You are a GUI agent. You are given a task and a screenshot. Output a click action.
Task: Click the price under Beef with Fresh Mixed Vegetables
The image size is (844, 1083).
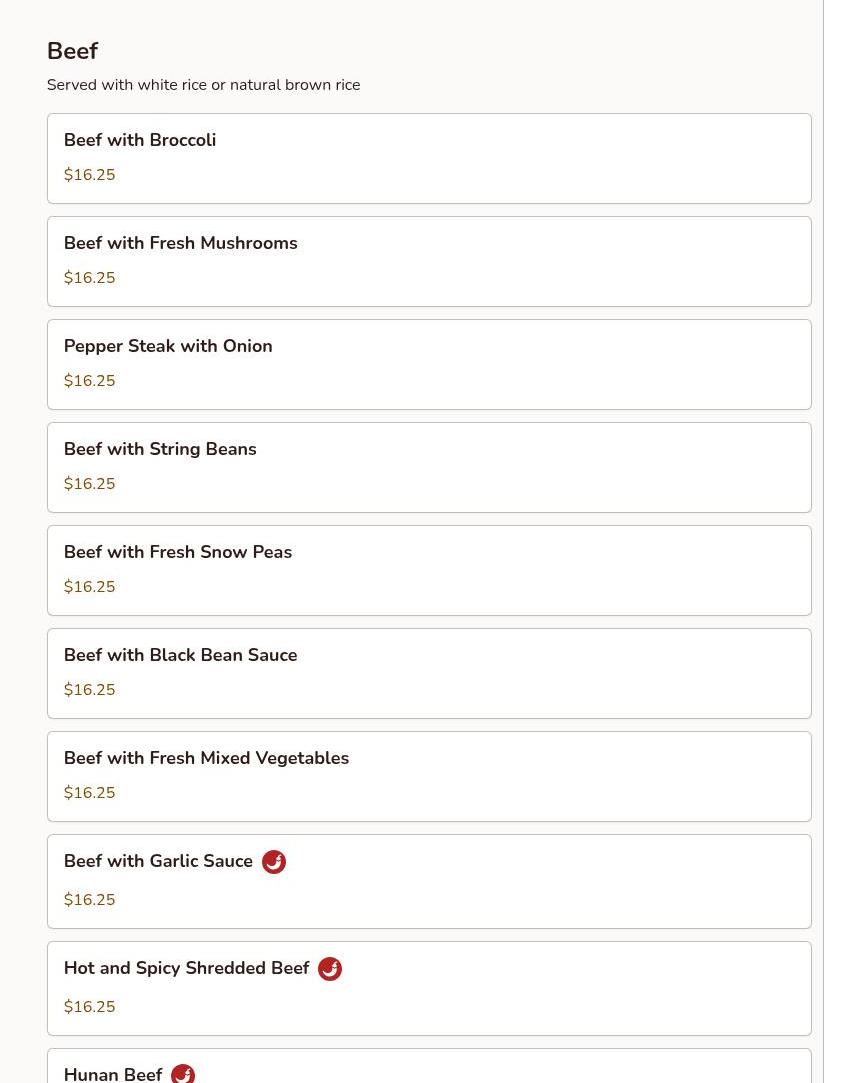[x=89, y=792]
